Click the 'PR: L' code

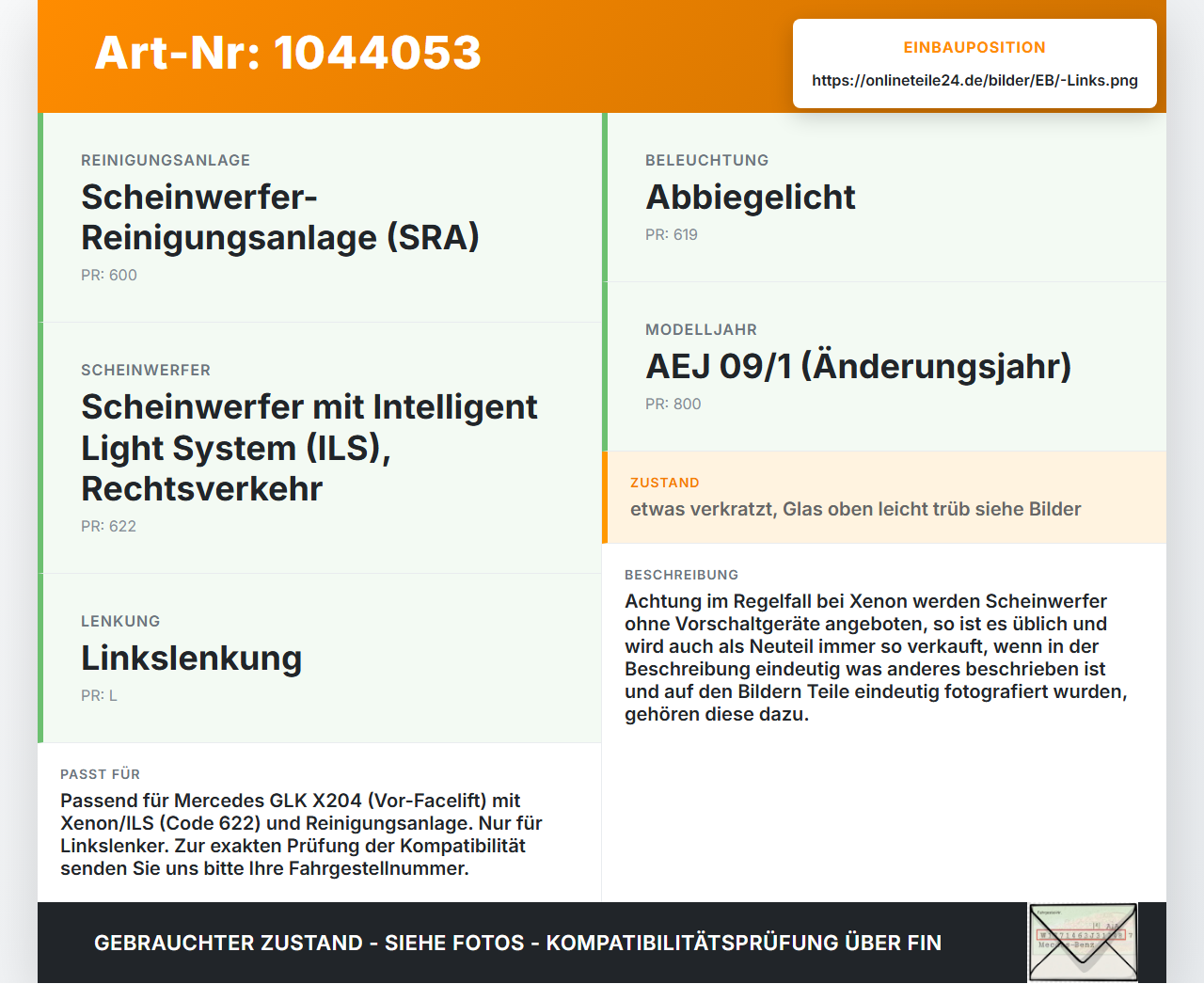(99, 695)
